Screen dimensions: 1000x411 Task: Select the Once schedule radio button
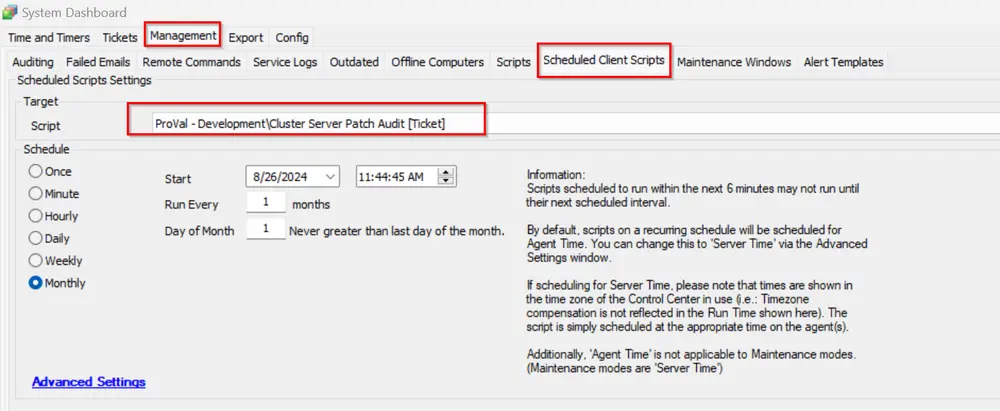point(36,171)
